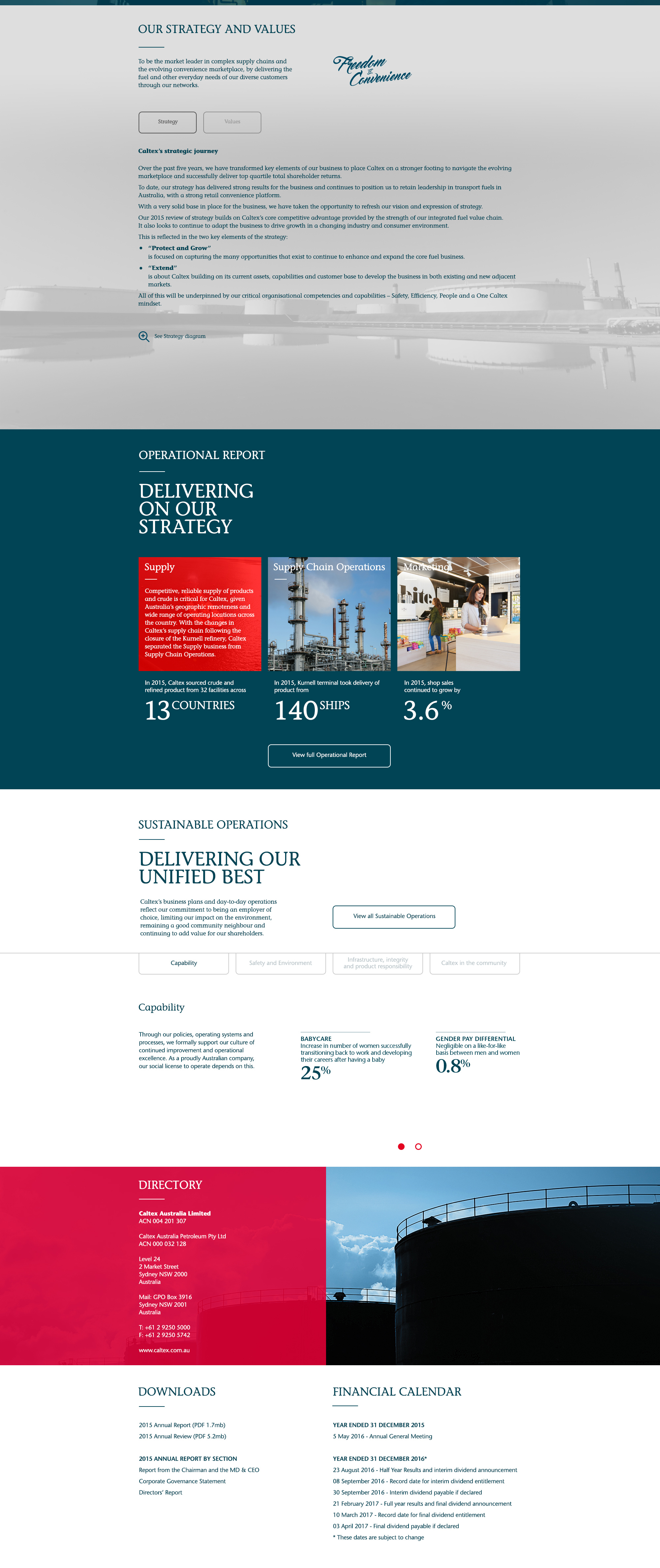The height and width of the screenshot is (1568, 660).
Task: Click the T: +61 2 9250 5000 phone number
Action: click(164, 1327)
